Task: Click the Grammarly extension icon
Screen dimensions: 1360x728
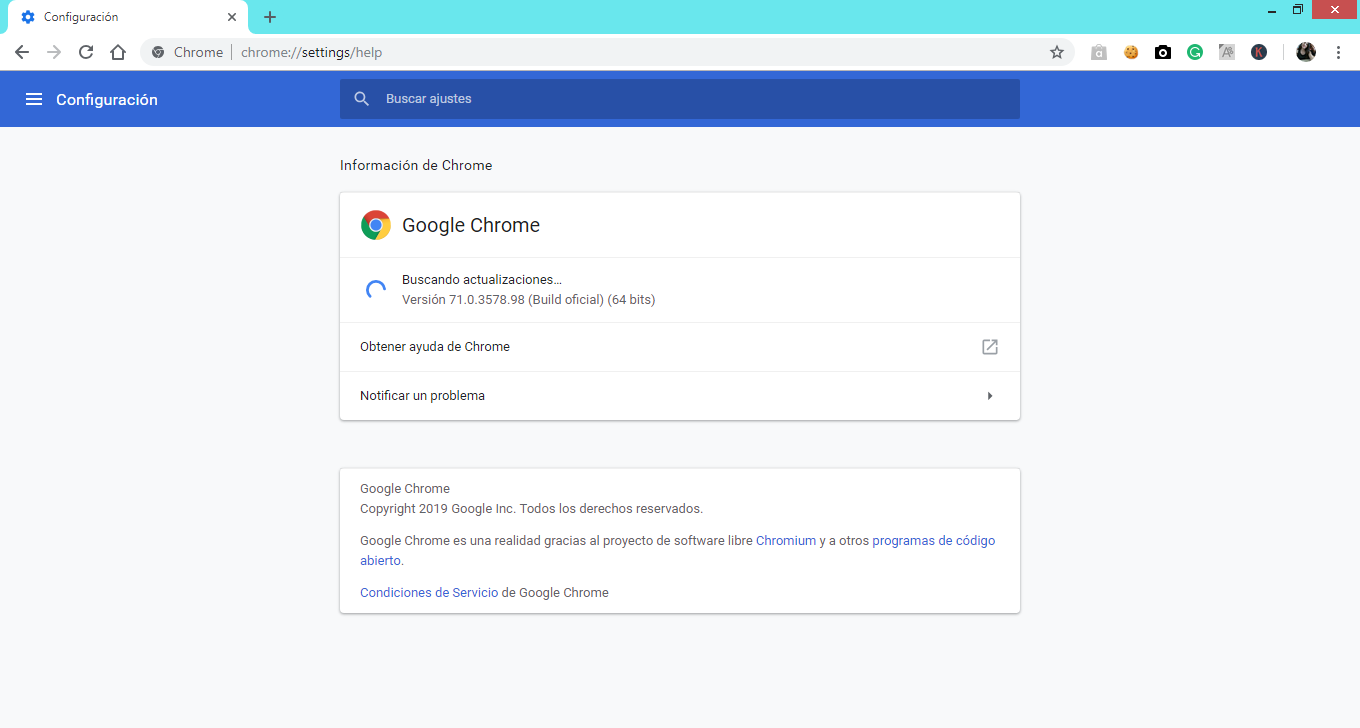Action: click(1195, 52)
